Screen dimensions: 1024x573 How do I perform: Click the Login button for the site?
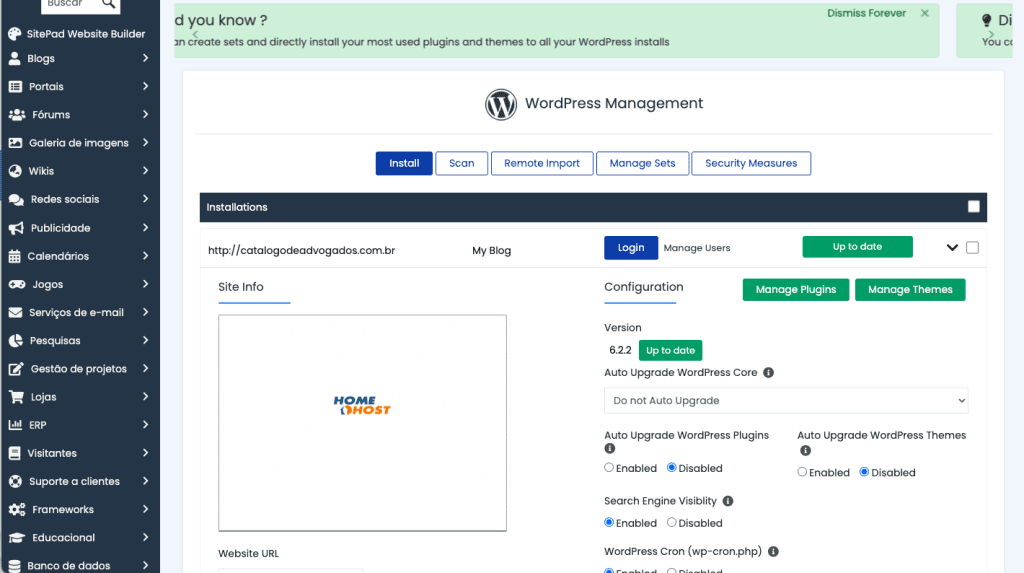[631, 248]
